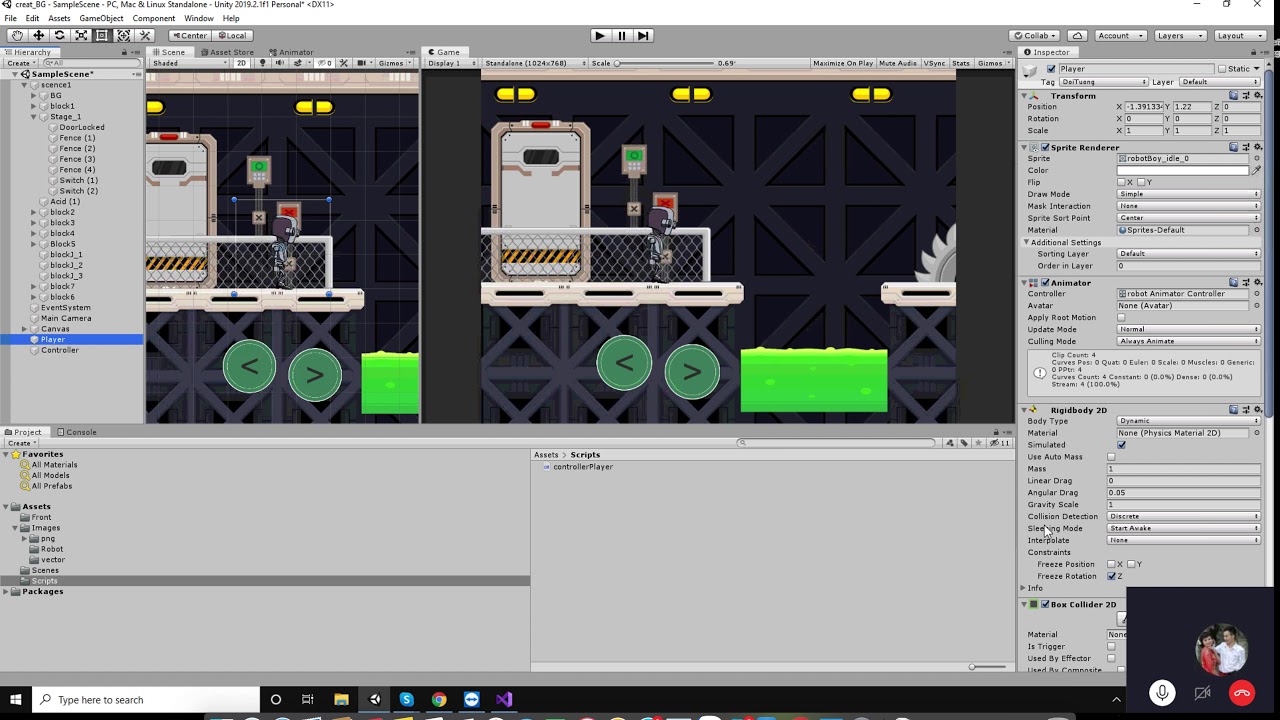1280x720 pixels.
Task: Toggle scene lighting lightbulb icon
Action: 262,63
